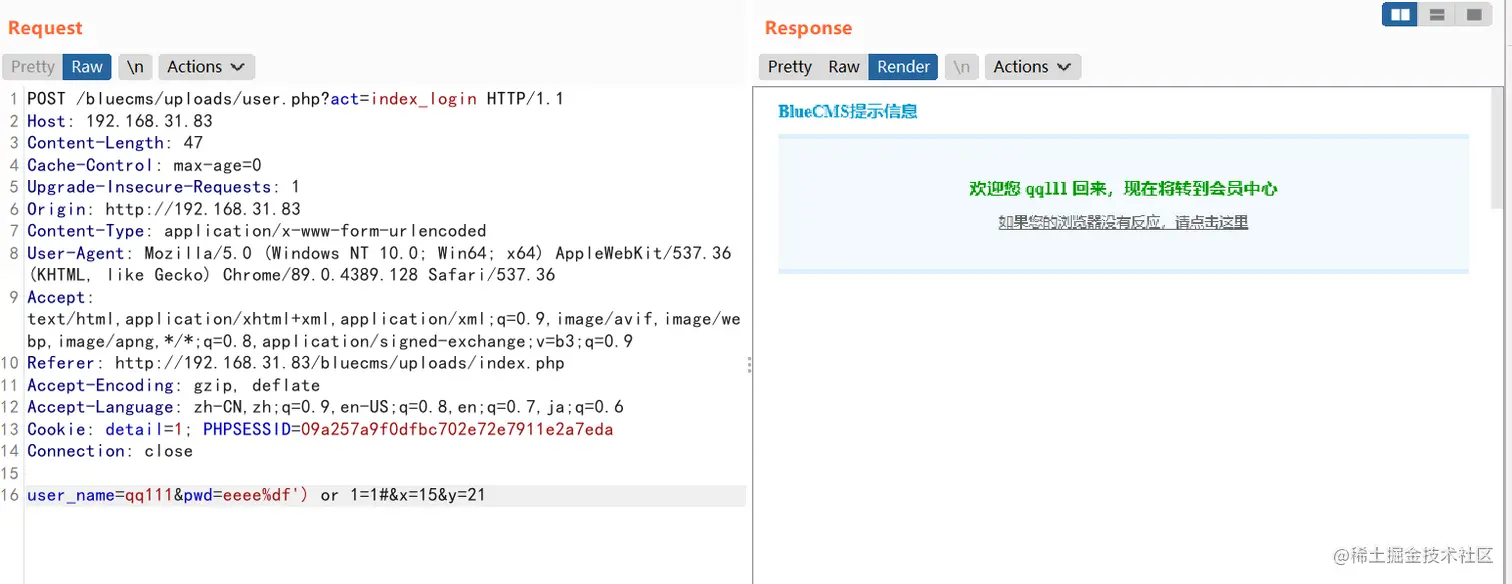Screen dimensions: 1512x584
Task: Click the user_name=qq111 POST body line
Action: coord(256,495)
